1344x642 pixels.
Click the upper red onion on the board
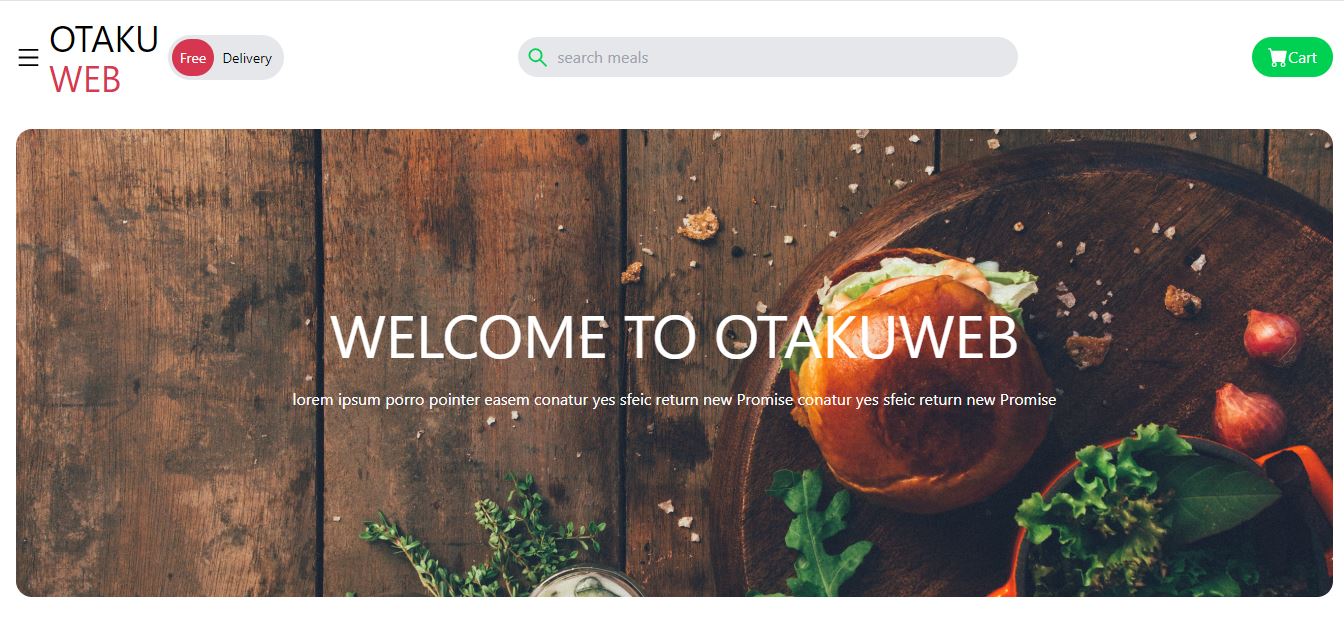[1272, 336]
